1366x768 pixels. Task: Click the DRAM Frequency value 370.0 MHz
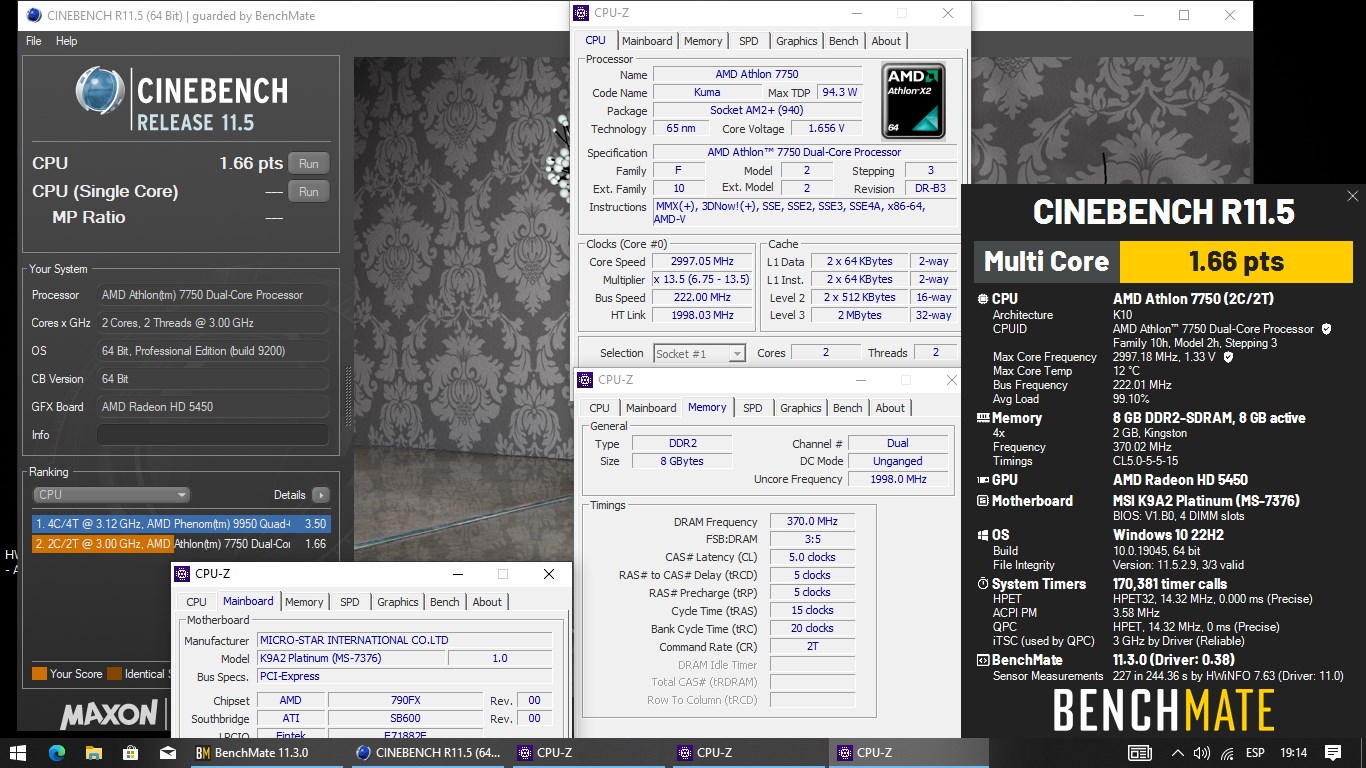[x=813, y=521]
